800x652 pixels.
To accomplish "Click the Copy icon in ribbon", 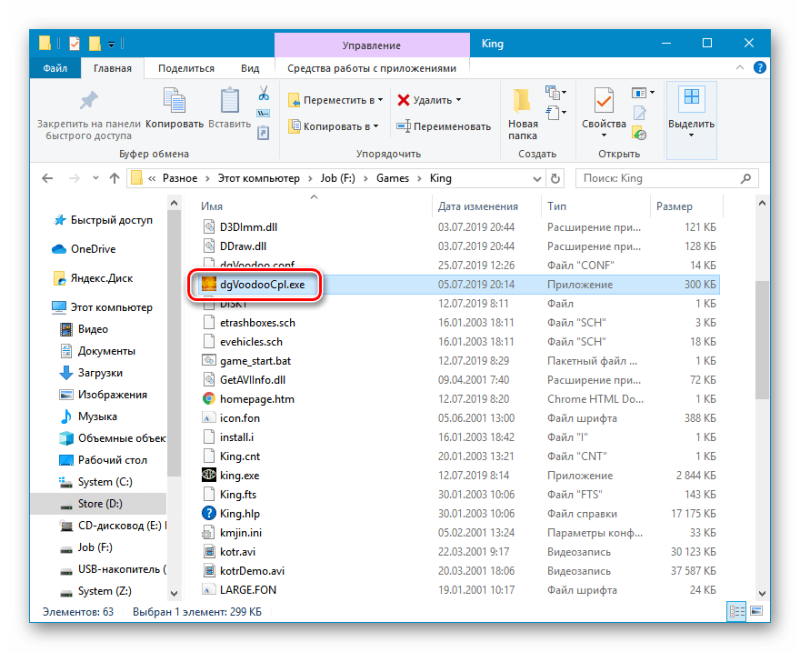I will coord(174,100).
